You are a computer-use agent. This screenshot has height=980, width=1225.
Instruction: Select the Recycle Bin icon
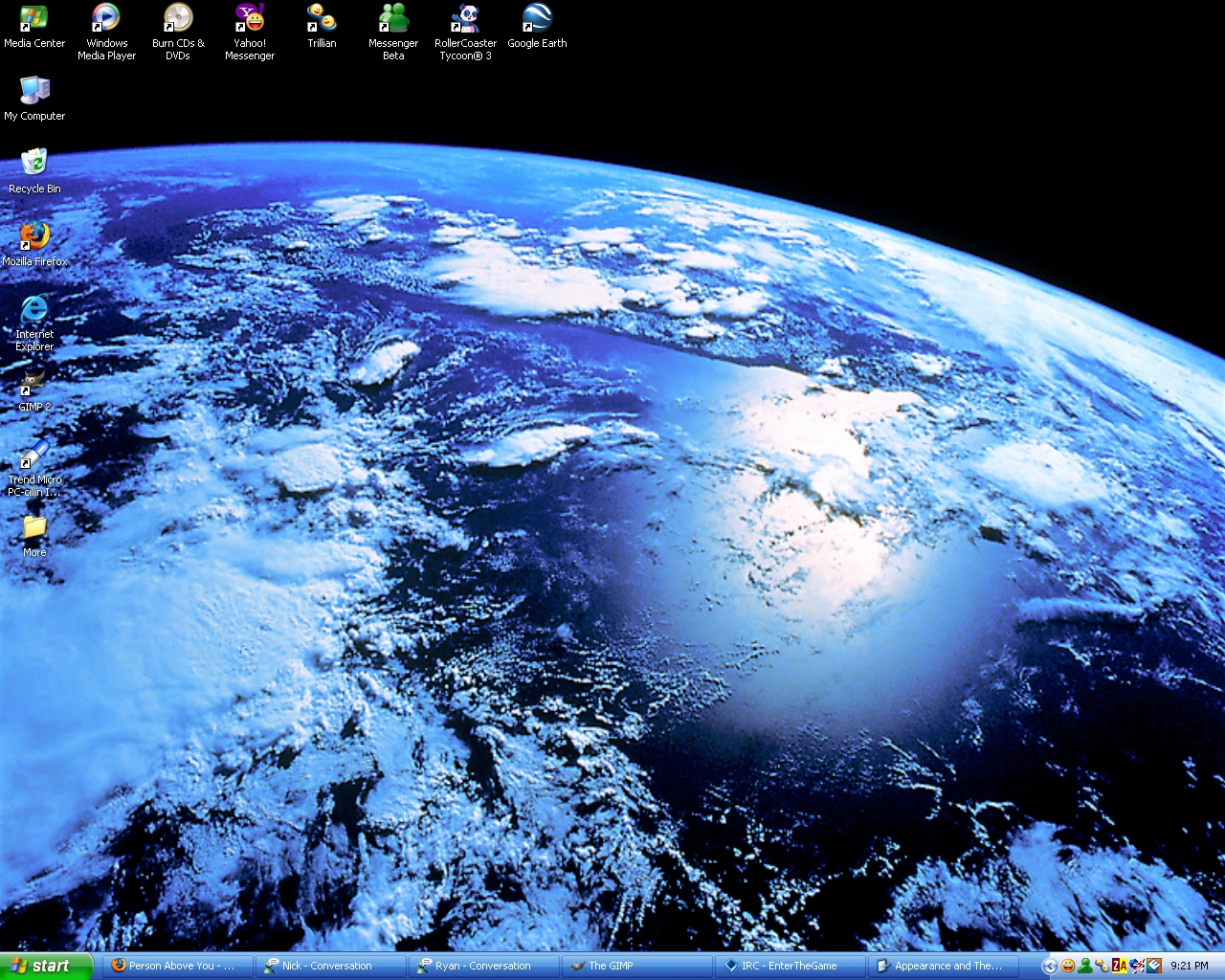(34, 163)
